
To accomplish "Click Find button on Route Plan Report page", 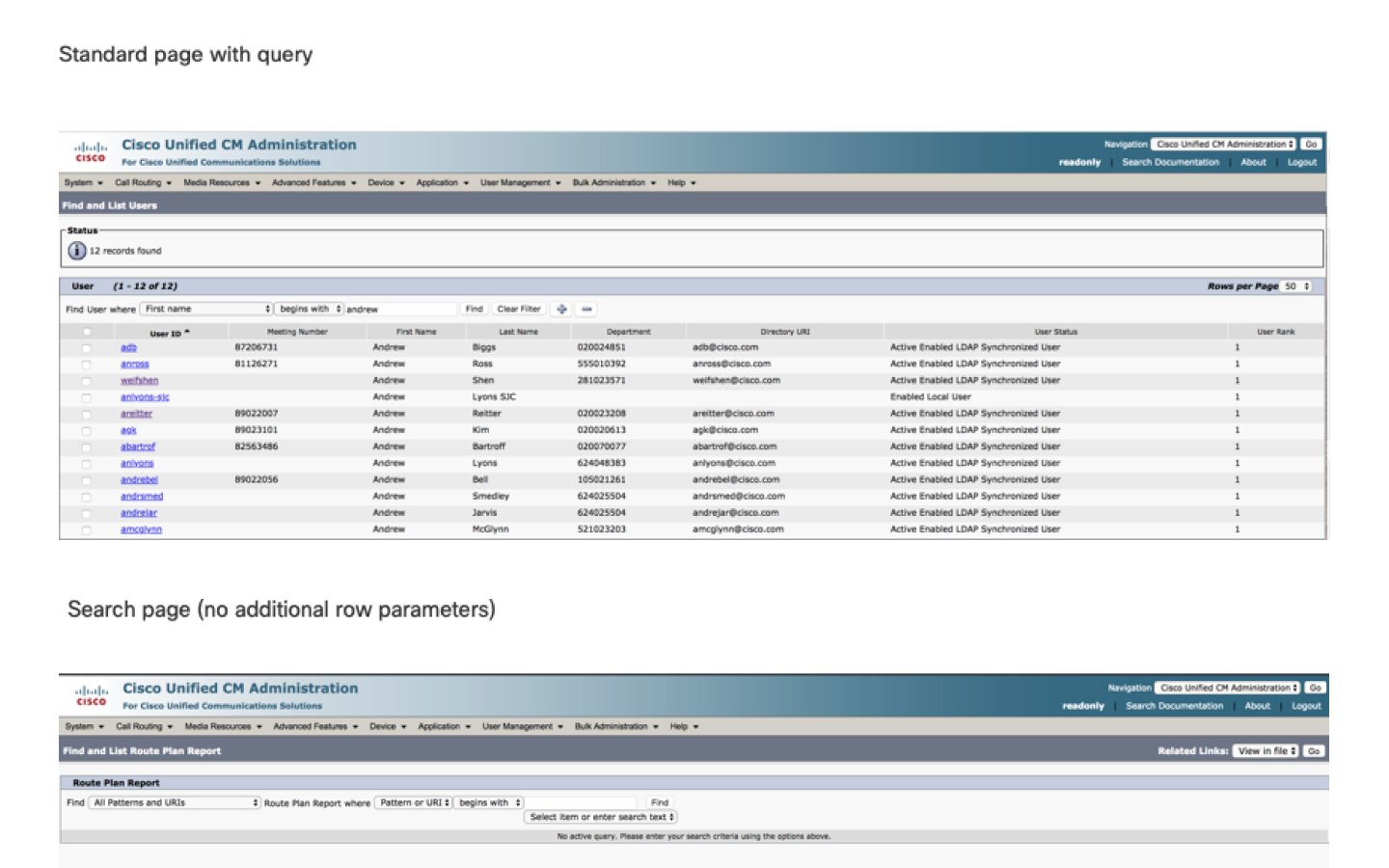I will click(x=660, y=802).
